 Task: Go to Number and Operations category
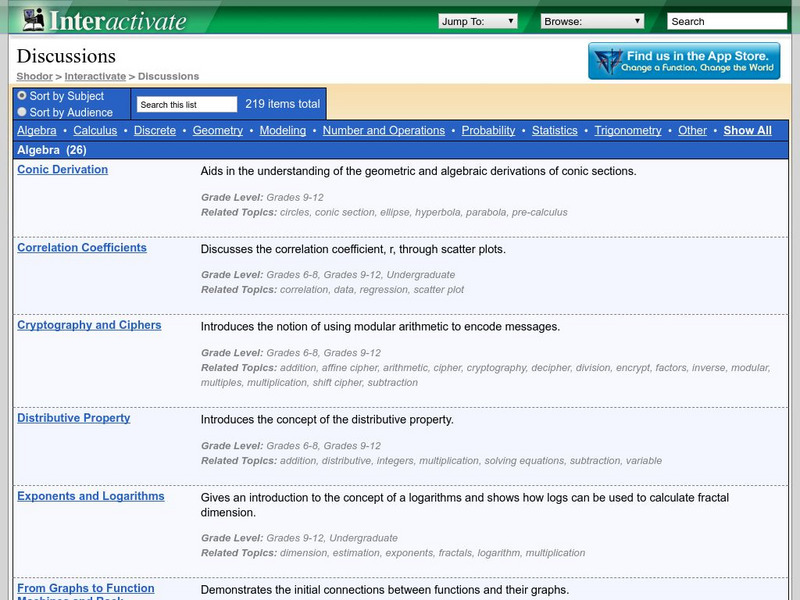383,131
